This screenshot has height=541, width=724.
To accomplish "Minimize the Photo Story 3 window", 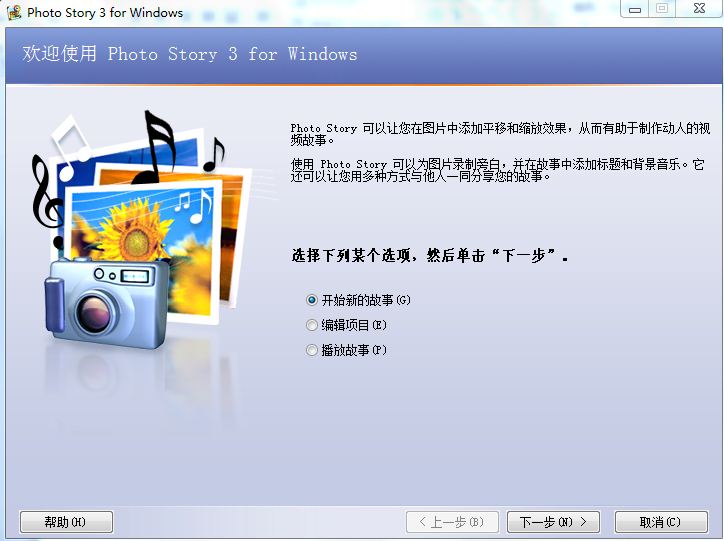I will pyautogui.click(x=635, y=9).
